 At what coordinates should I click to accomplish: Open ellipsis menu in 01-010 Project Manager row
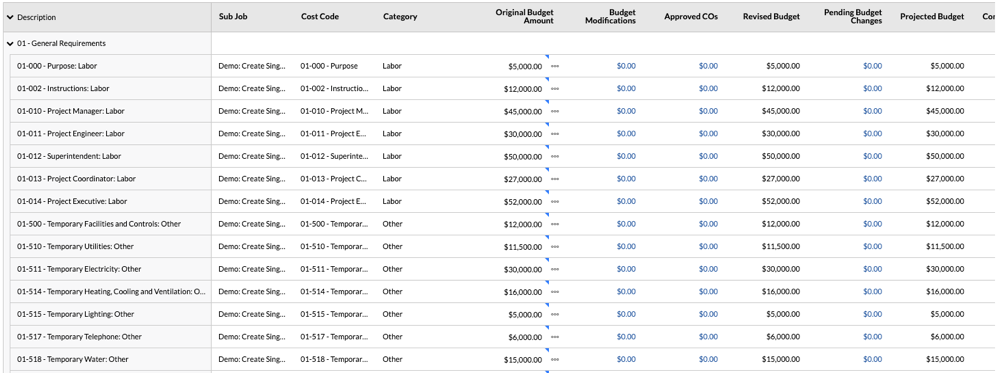pos(555,112)
